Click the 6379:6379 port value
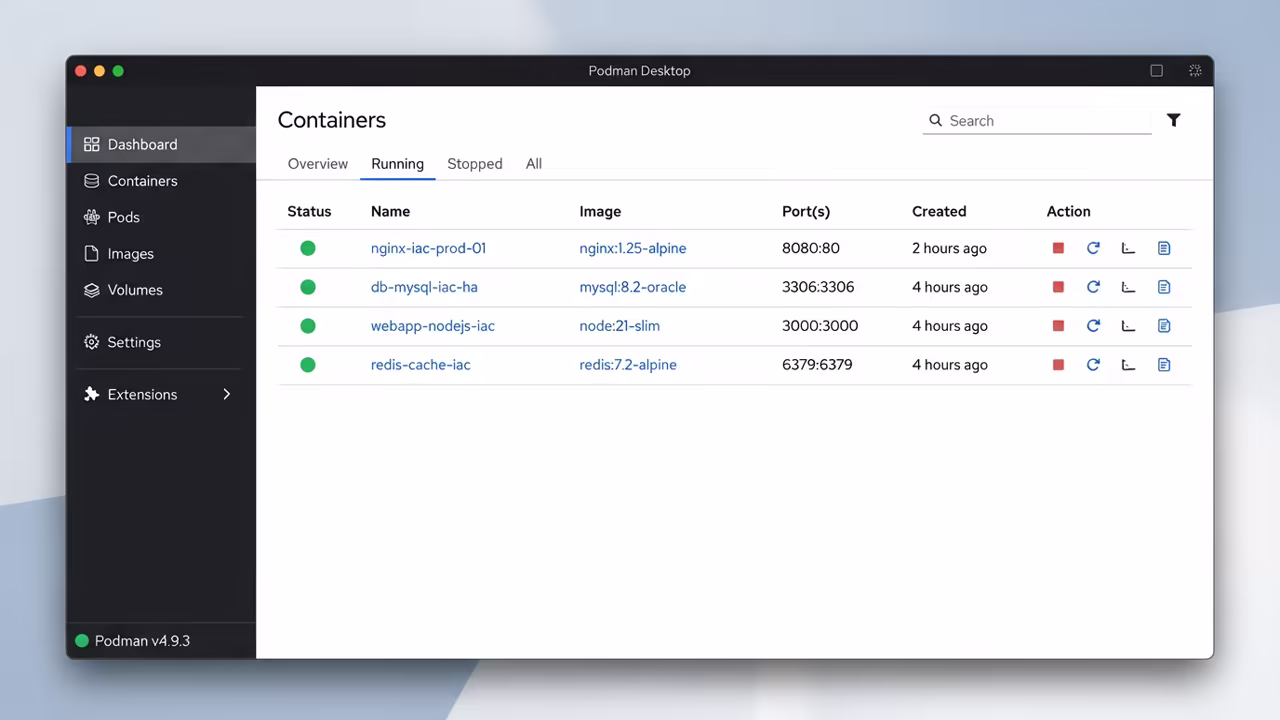Image resolution: width=1280 pixels, height=720 pixels. click(817, 365)
